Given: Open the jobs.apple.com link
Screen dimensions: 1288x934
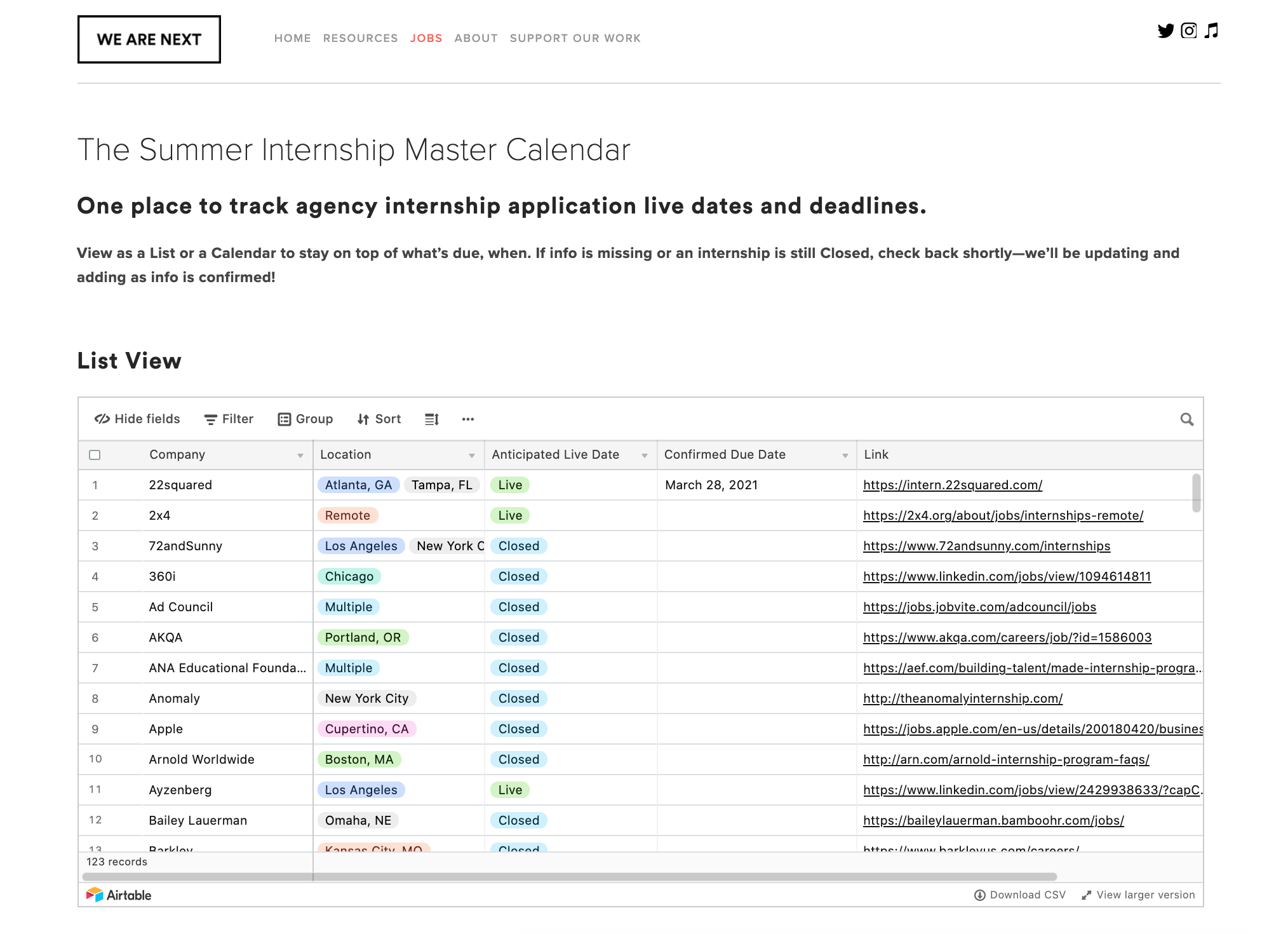Looking at the screenshot, I should (x=1033, y=729).
